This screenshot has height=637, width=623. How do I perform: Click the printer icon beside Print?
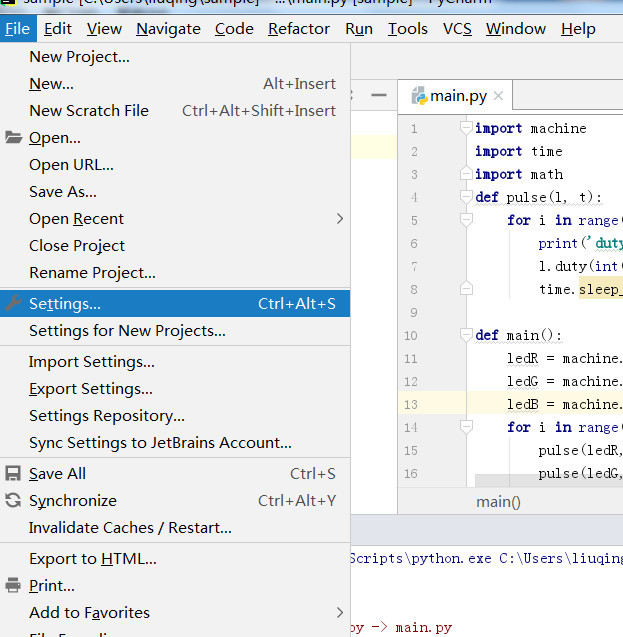(13, 585)
